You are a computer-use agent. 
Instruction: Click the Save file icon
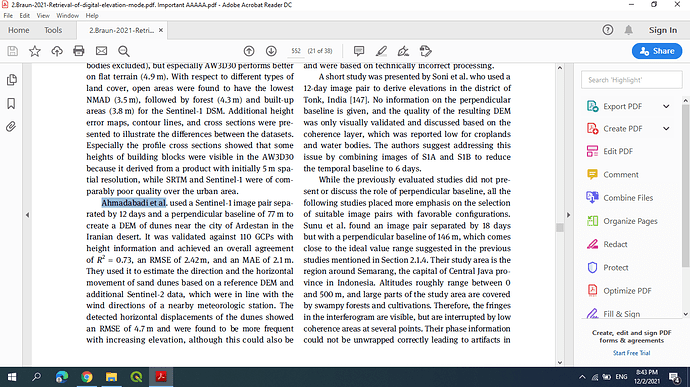click(12, 51)
